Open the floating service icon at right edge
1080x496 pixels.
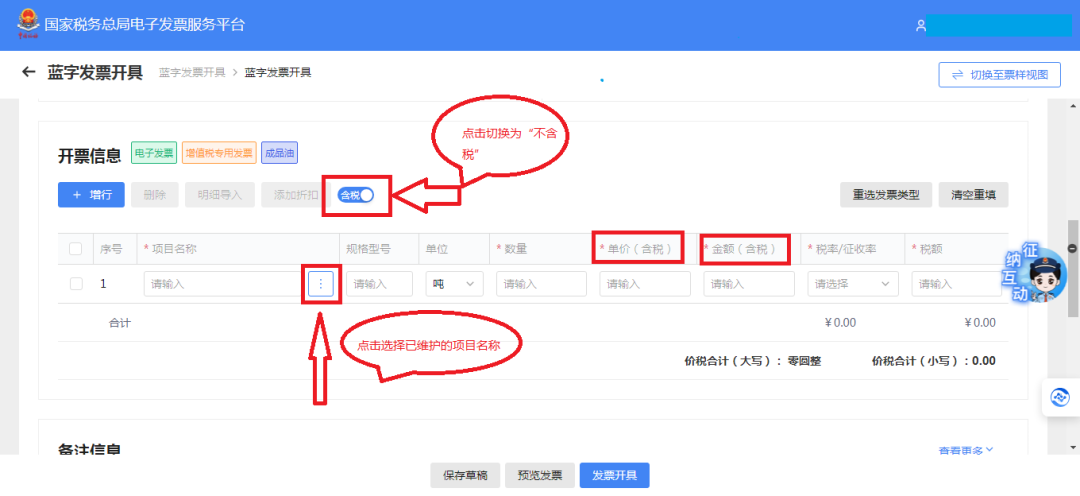[x=1059, y=397]
